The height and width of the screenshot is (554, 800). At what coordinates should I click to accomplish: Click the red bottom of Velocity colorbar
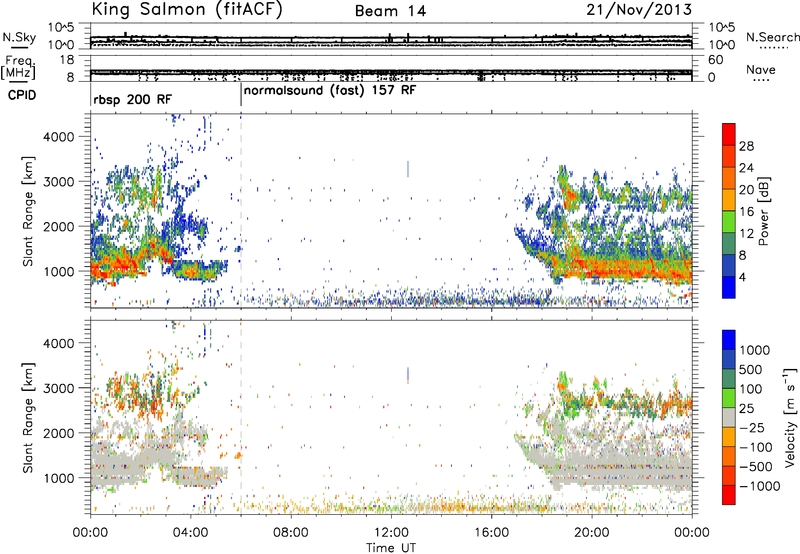coord(729,495)
